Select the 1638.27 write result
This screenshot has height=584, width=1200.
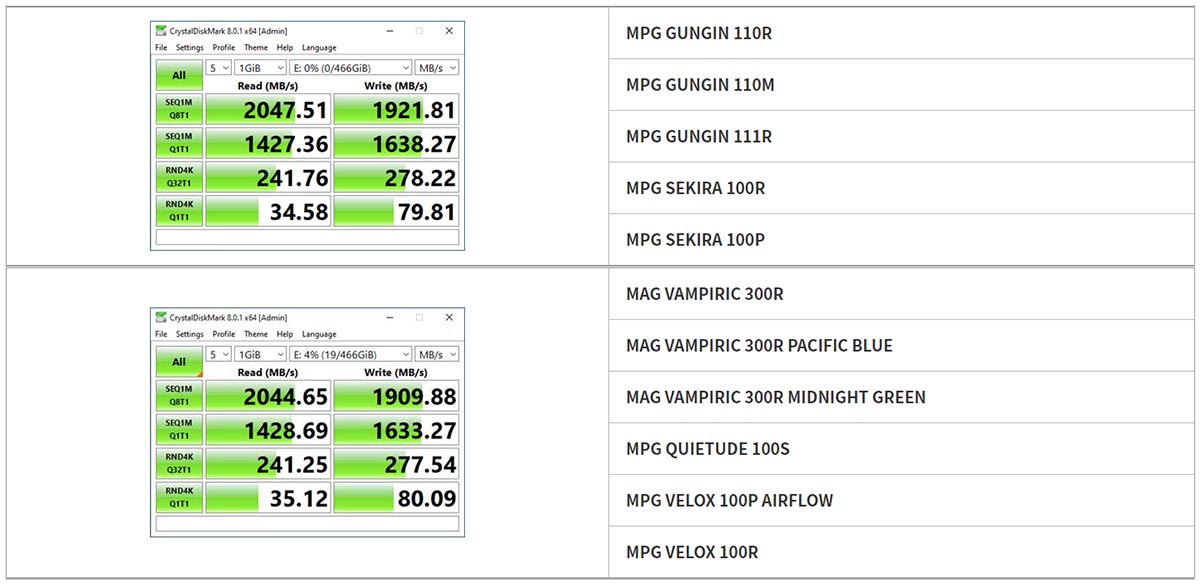[x=396, y=144]
